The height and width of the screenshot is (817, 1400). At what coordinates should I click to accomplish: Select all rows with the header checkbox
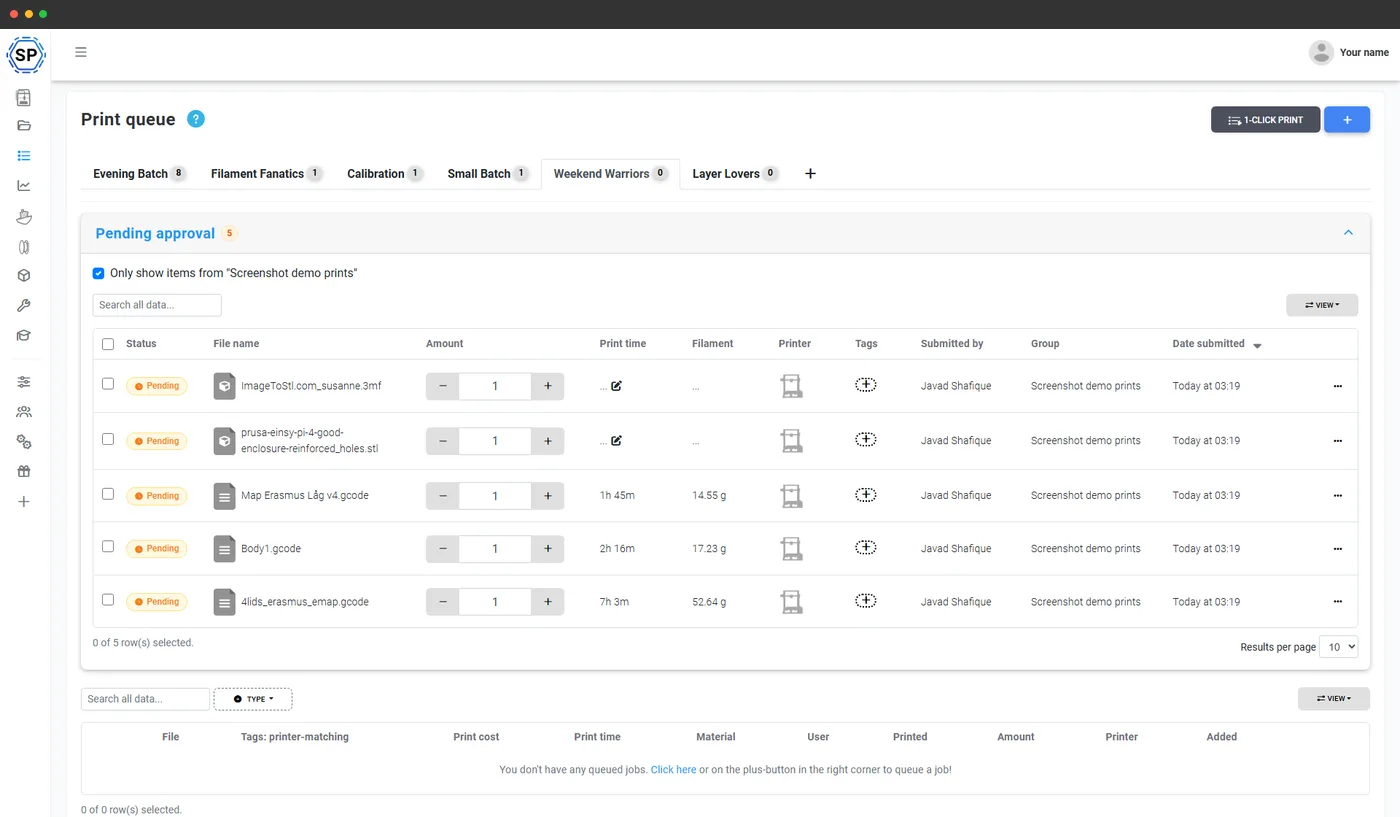(108, 344)
